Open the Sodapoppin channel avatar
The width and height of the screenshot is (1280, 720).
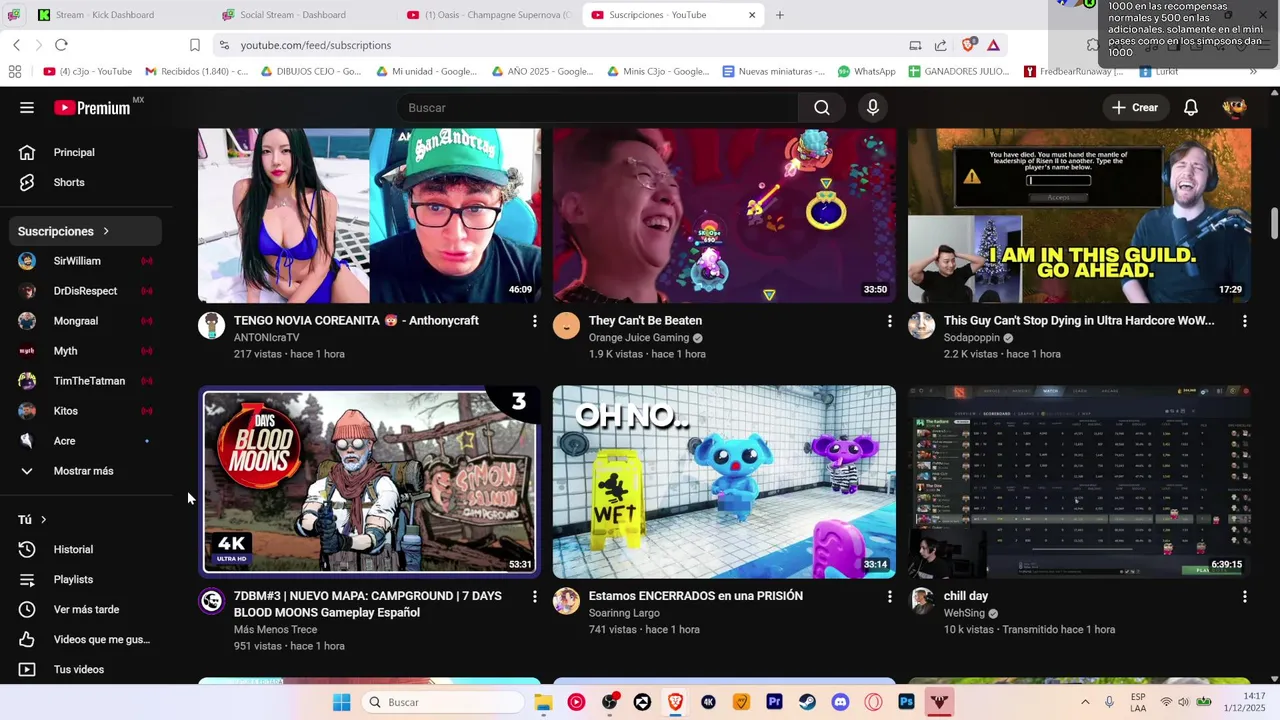pyautogui.click(x=921, y=325)
